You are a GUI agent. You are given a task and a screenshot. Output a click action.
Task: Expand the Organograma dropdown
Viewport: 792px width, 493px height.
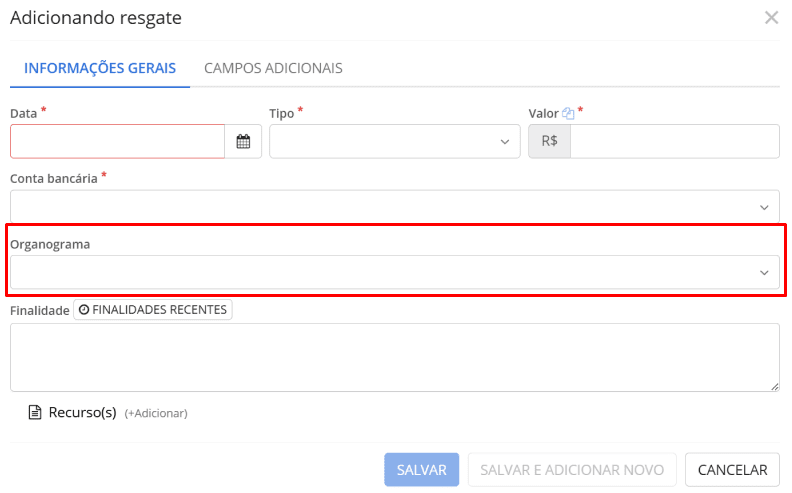394,272
